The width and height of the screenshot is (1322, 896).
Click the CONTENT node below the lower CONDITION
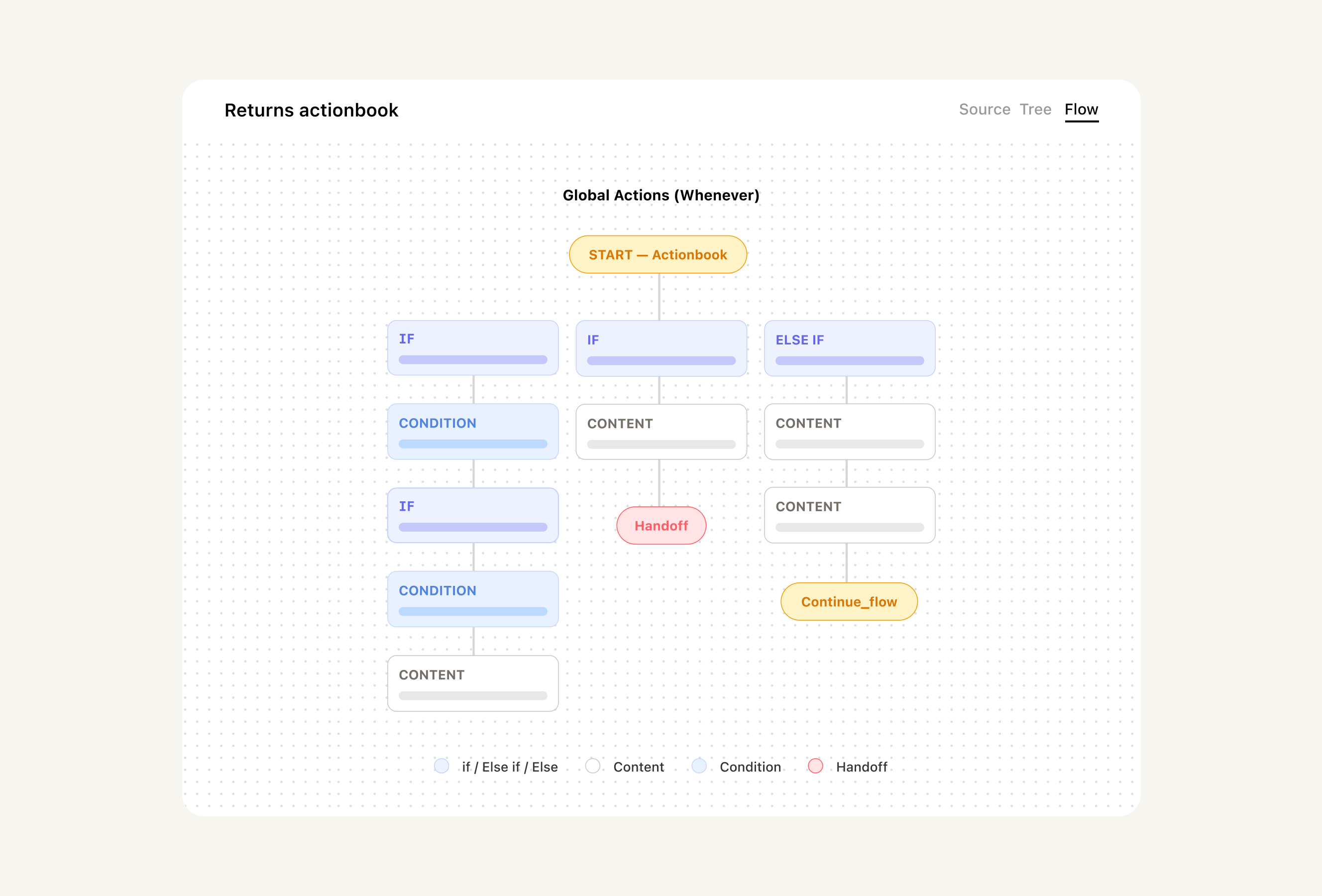(x=473, y=683)
